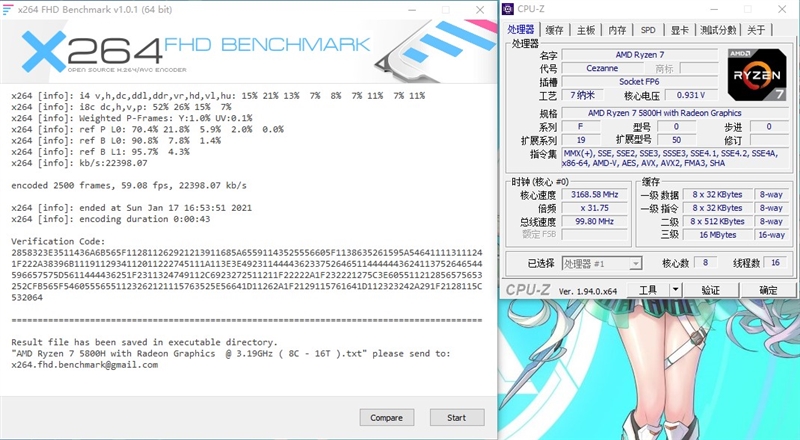Click the X264 FHD Benchmark banner logo

tap(194, 50)
